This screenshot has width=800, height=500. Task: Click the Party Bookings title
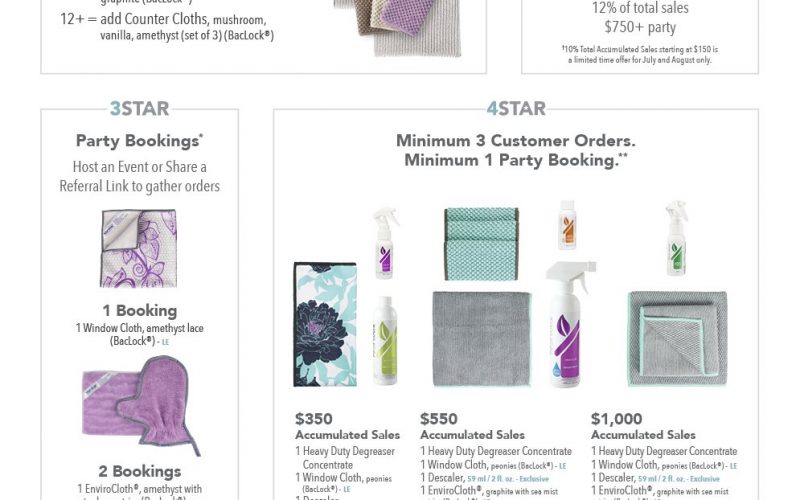click(139, 141)
